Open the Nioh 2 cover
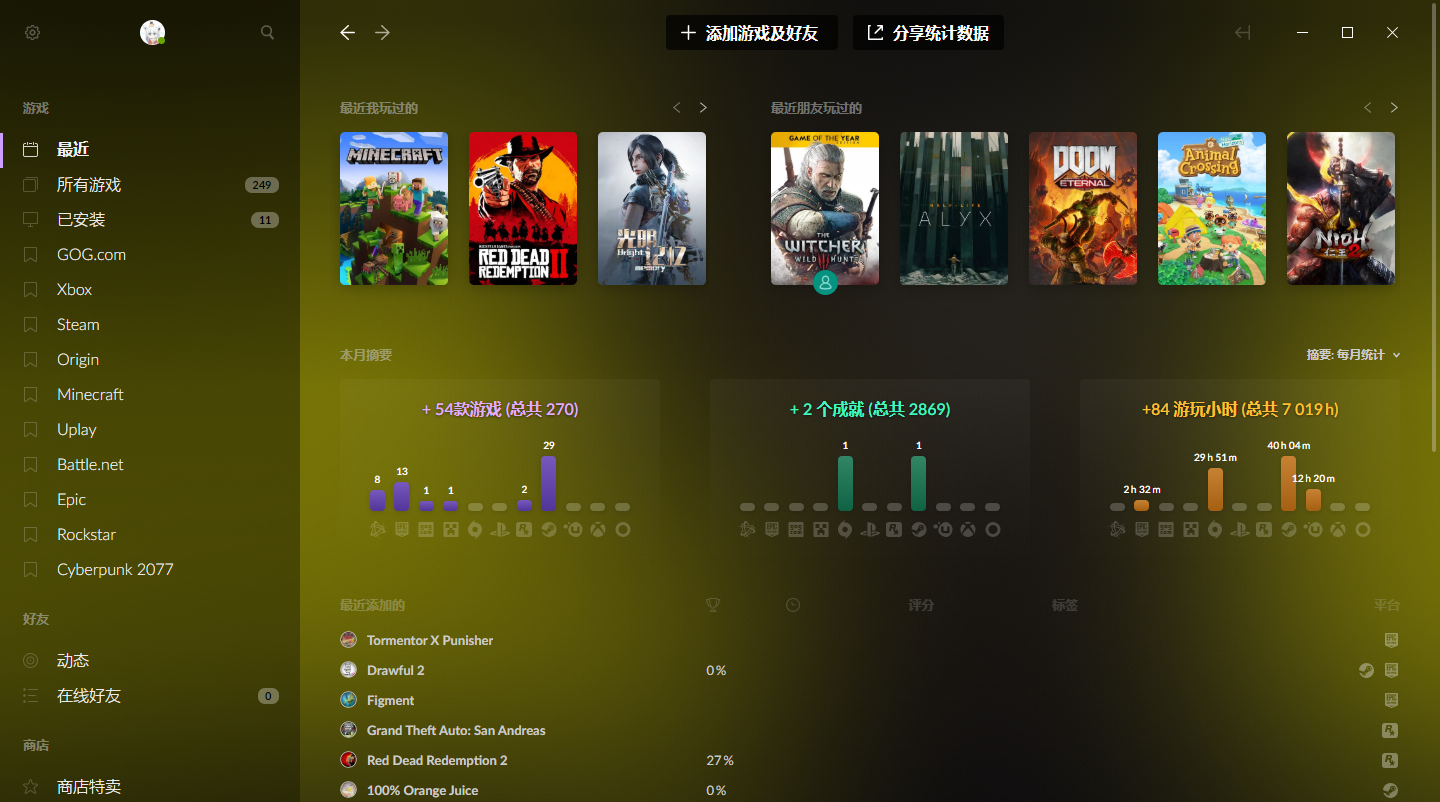 tap(1341, 208)
